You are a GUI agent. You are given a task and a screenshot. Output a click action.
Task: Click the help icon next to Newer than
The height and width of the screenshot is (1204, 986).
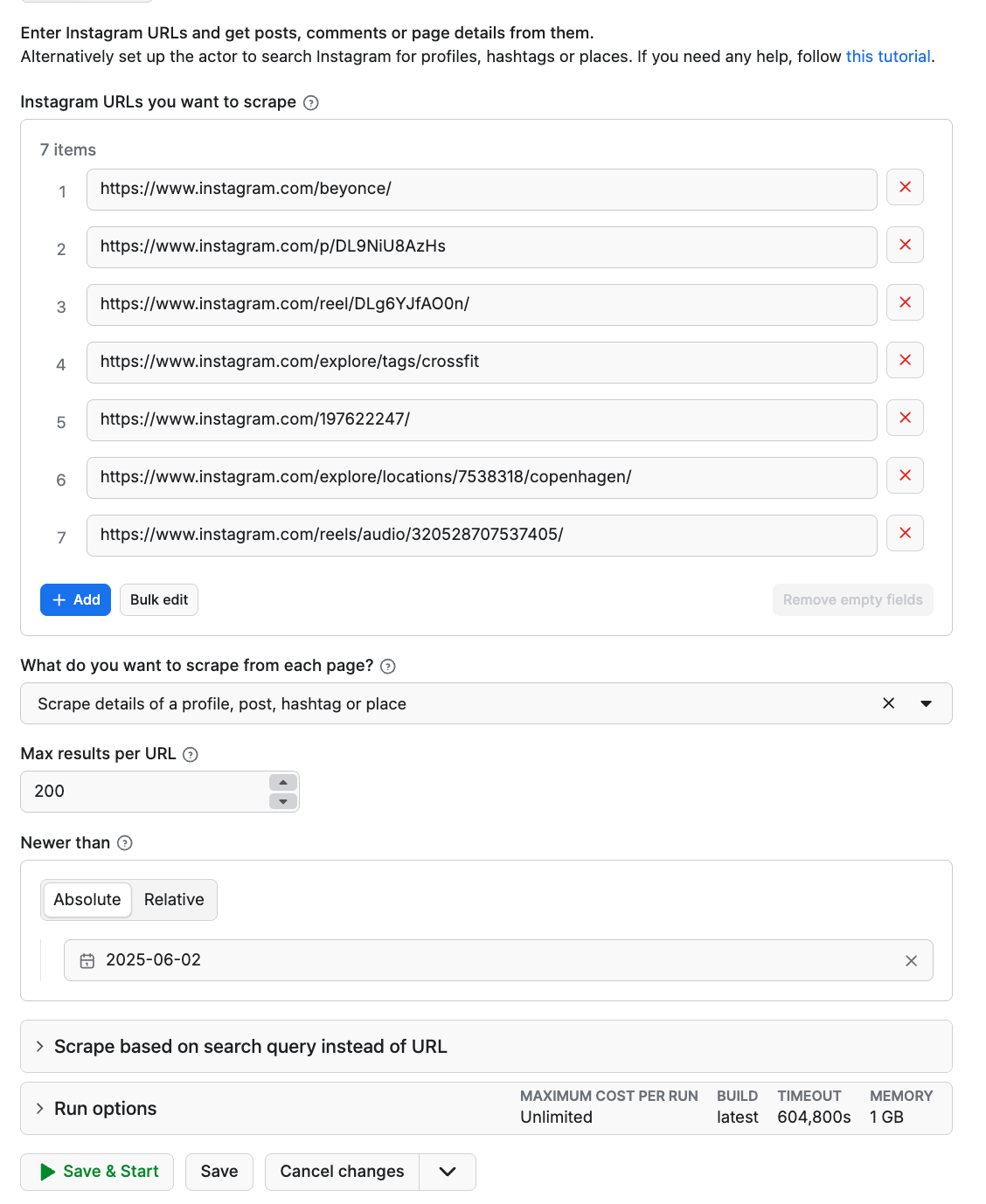tap(124, 843)
